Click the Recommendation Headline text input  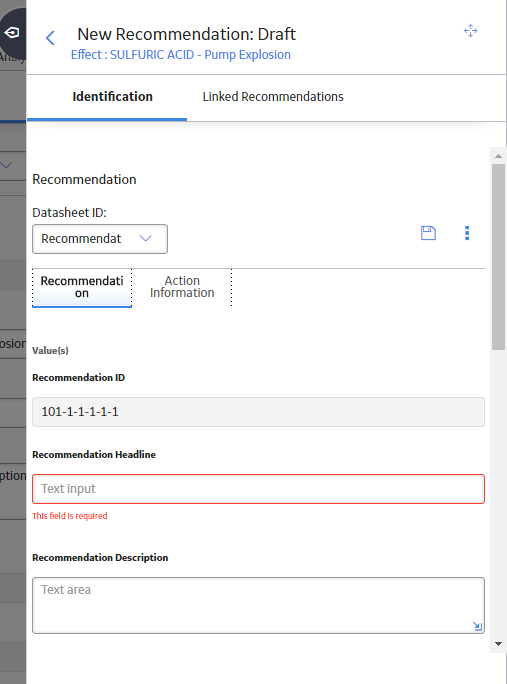(x=258, y=489)
